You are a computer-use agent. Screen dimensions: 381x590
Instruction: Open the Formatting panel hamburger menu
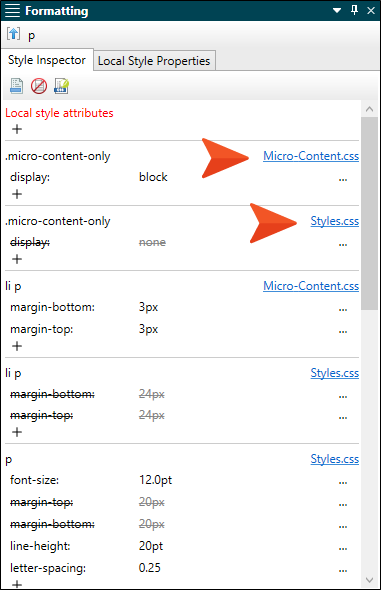pos(12,11)
